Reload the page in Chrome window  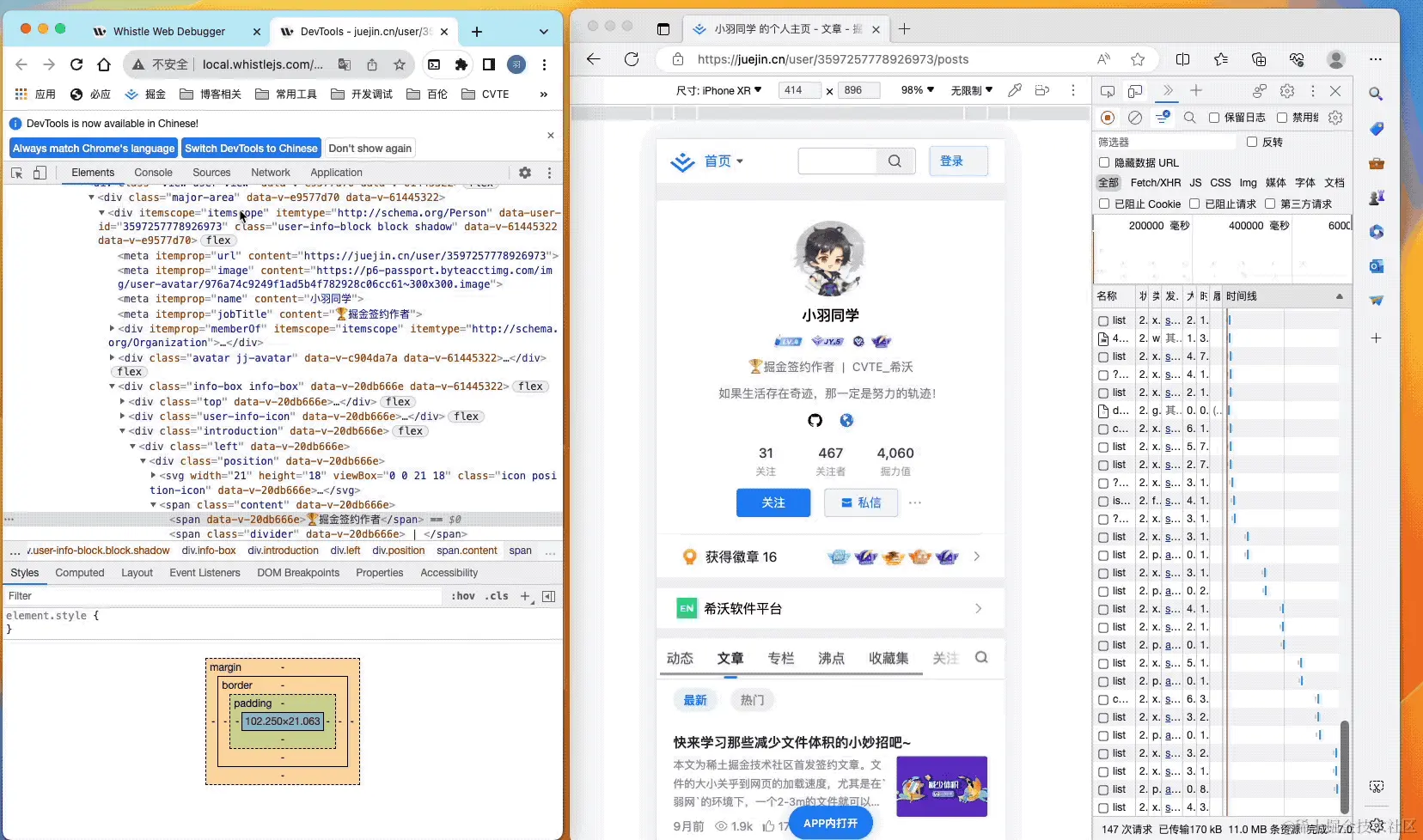(76, 64)
